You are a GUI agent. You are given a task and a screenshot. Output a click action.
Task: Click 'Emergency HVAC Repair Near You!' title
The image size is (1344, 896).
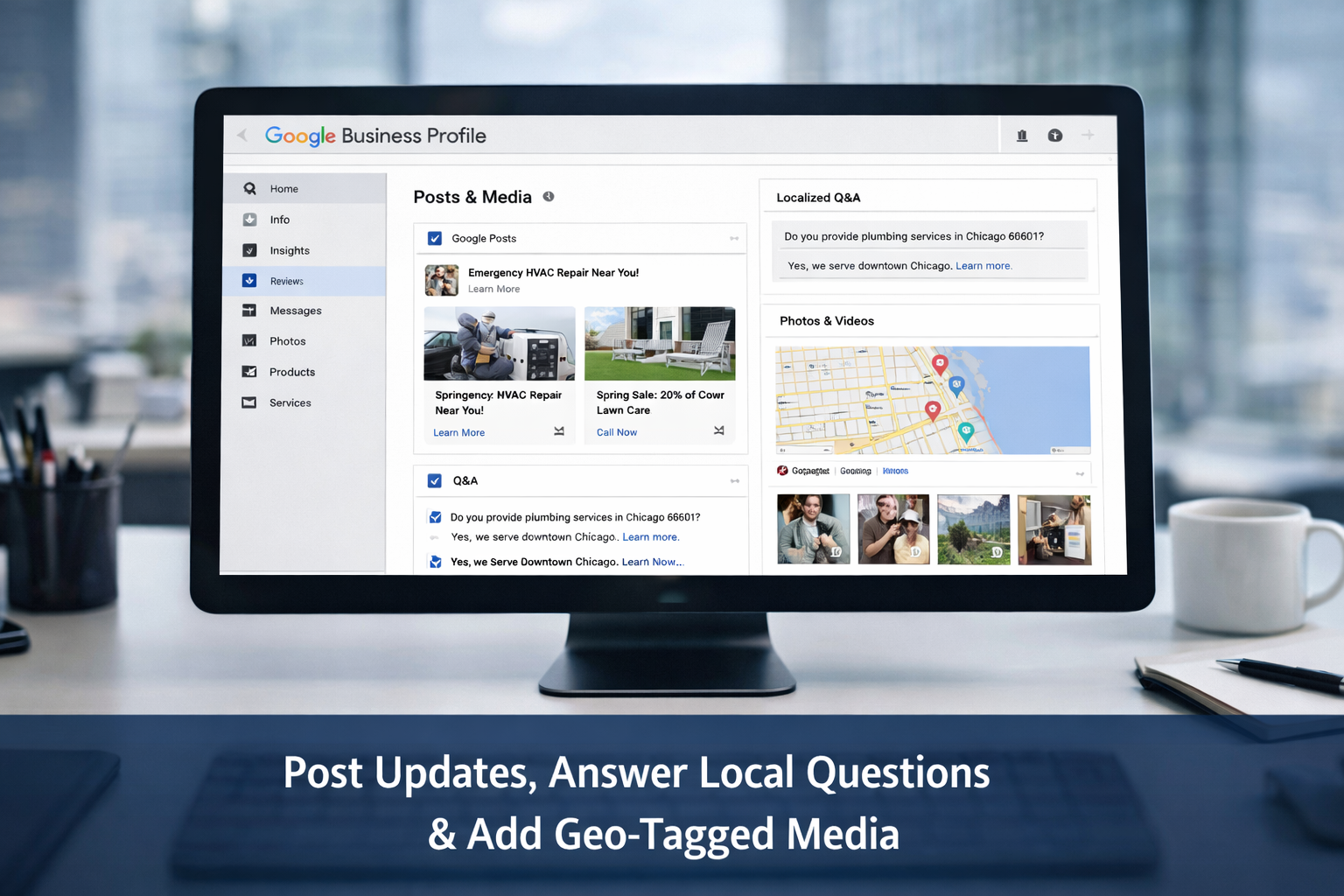click(553, 273)
